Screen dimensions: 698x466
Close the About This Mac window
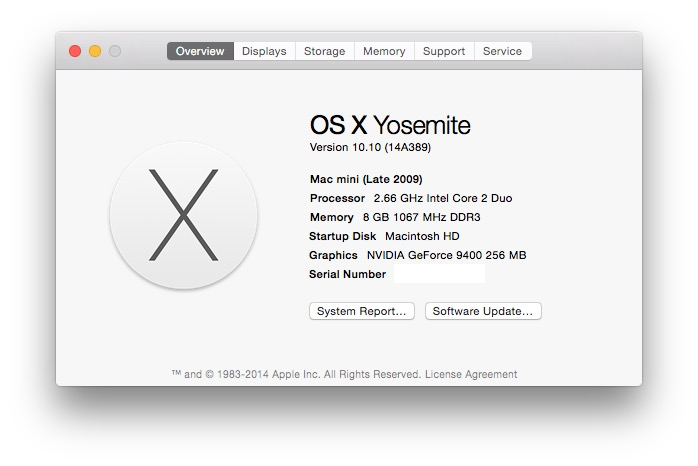(75, 51)
